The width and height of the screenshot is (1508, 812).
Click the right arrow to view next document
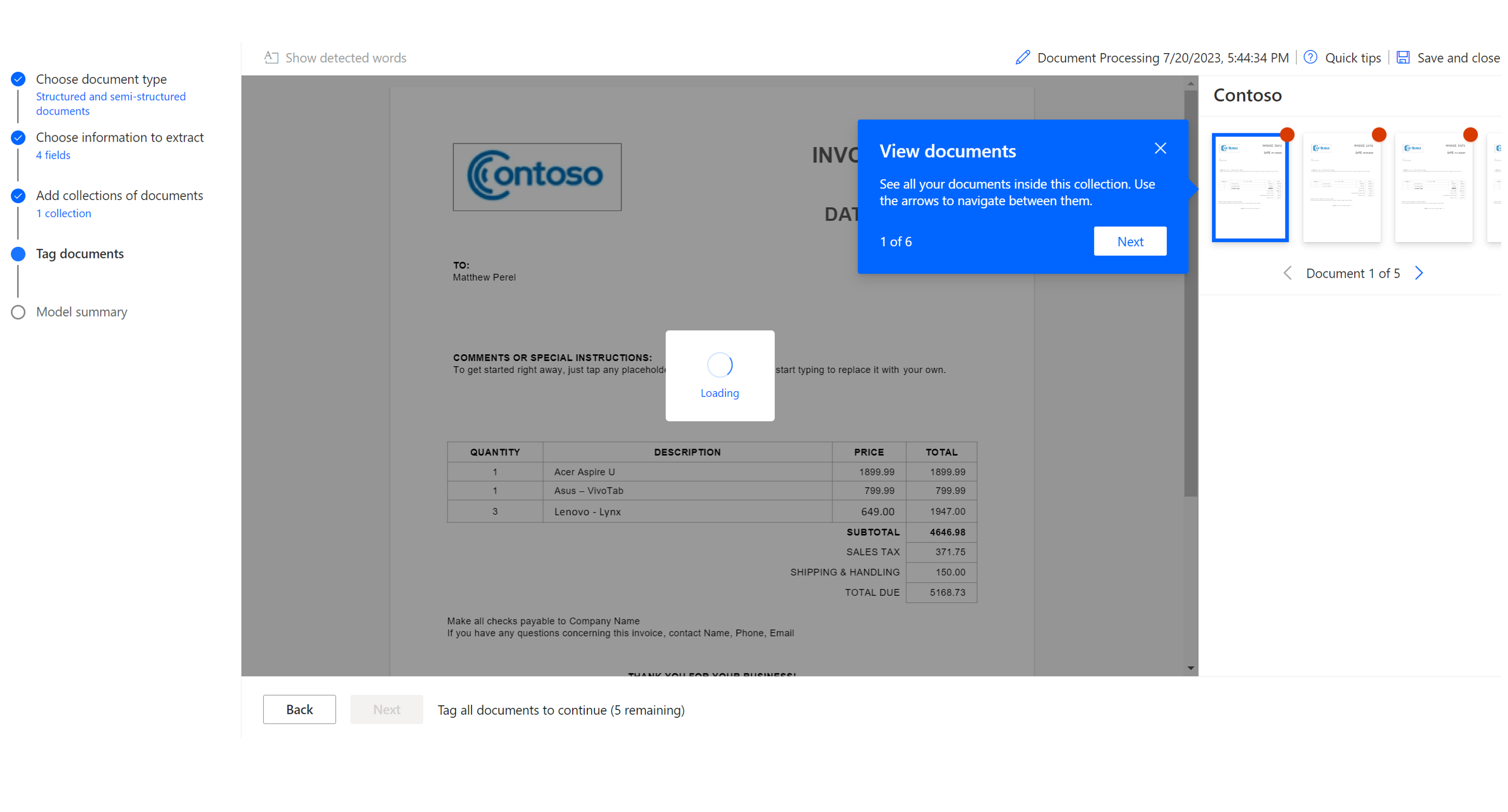(1419, 272)
